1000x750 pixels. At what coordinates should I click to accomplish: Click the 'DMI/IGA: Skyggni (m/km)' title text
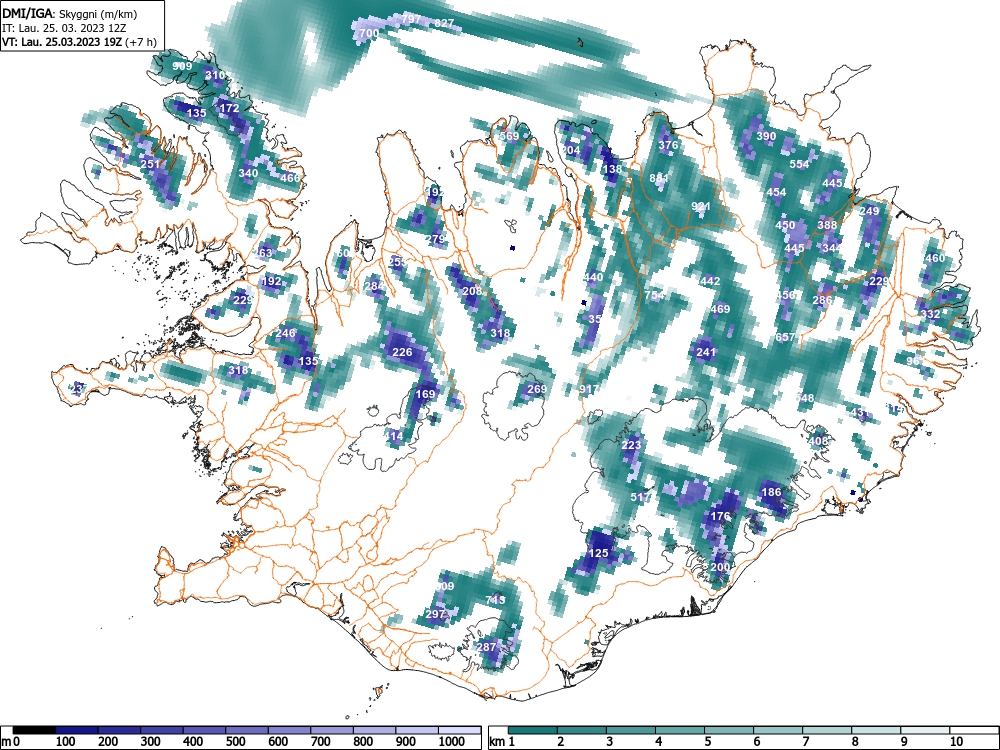tap(70, 13)
